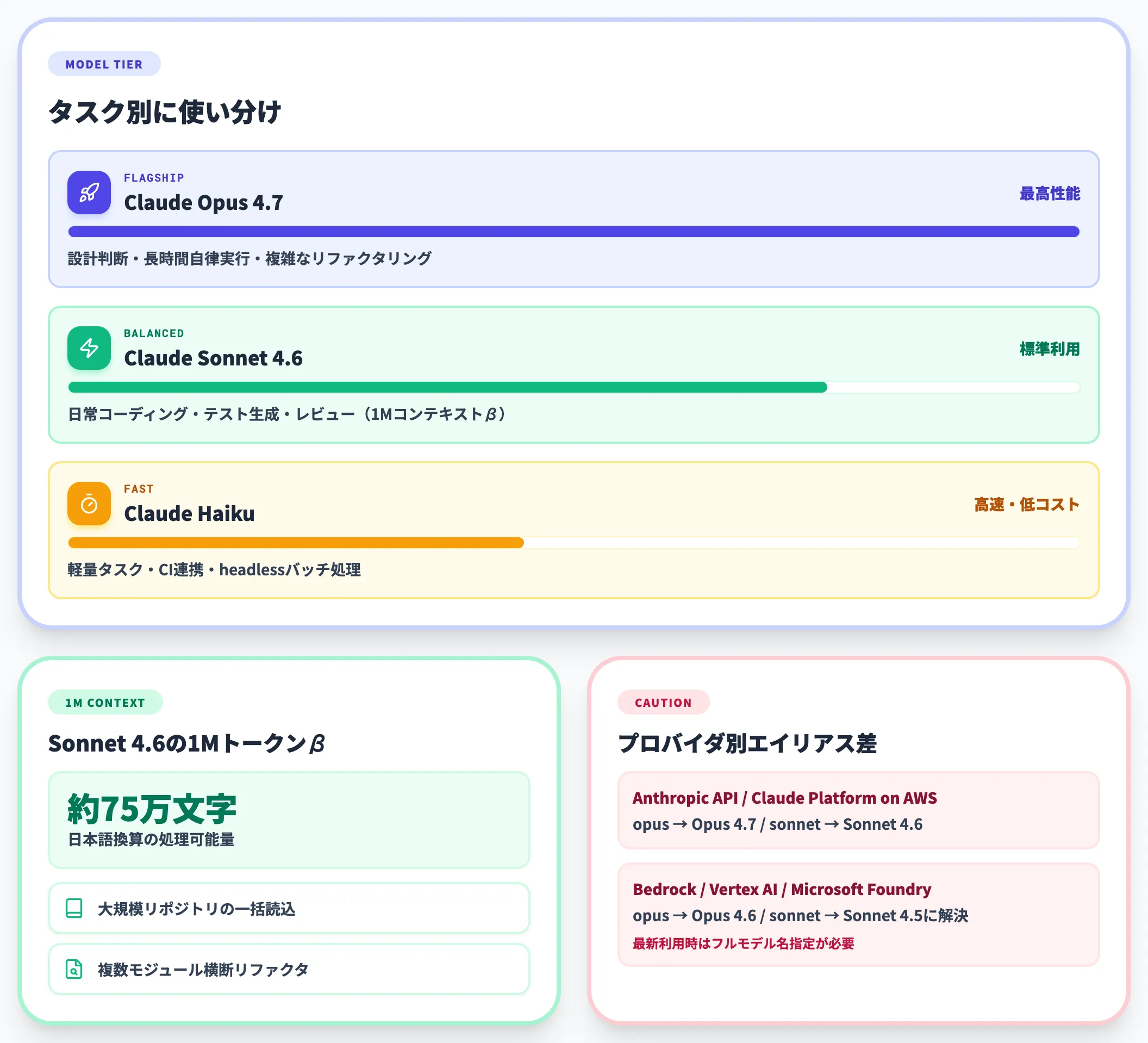1148x1043 pixels.
Task: Click the 約75万文字 figure
Action: [x=152, y=809]
